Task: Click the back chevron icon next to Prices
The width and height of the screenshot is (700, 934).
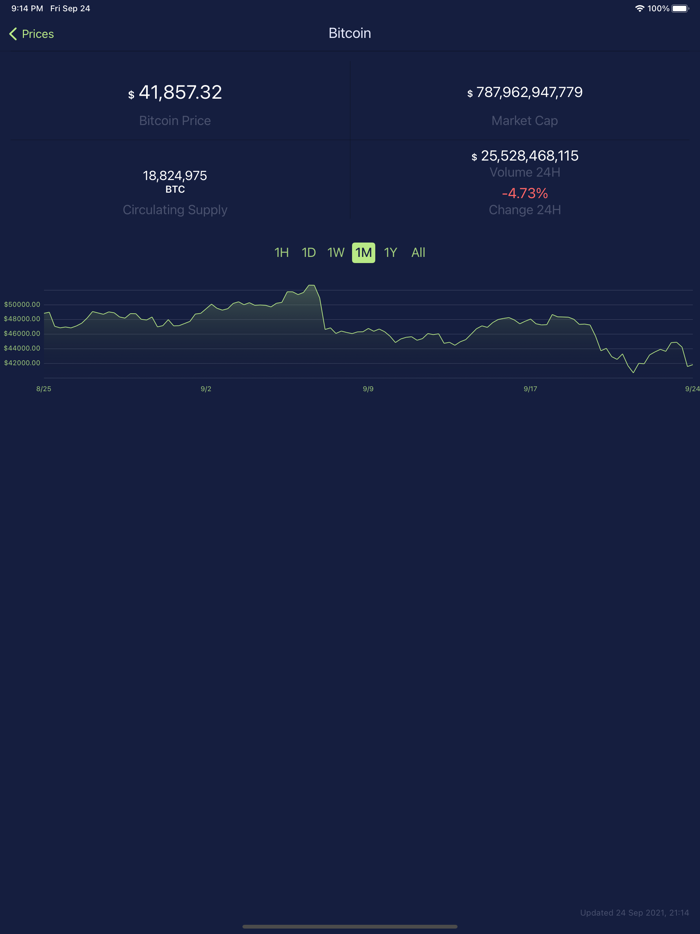Action: 11,33
